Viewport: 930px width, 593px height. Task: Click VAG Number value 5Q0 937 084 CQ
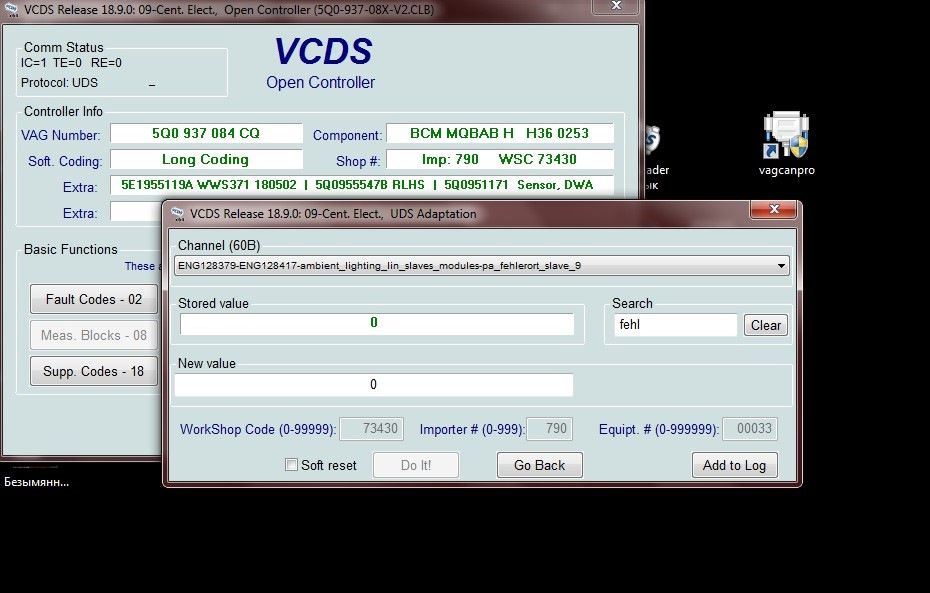coord(206,133)
